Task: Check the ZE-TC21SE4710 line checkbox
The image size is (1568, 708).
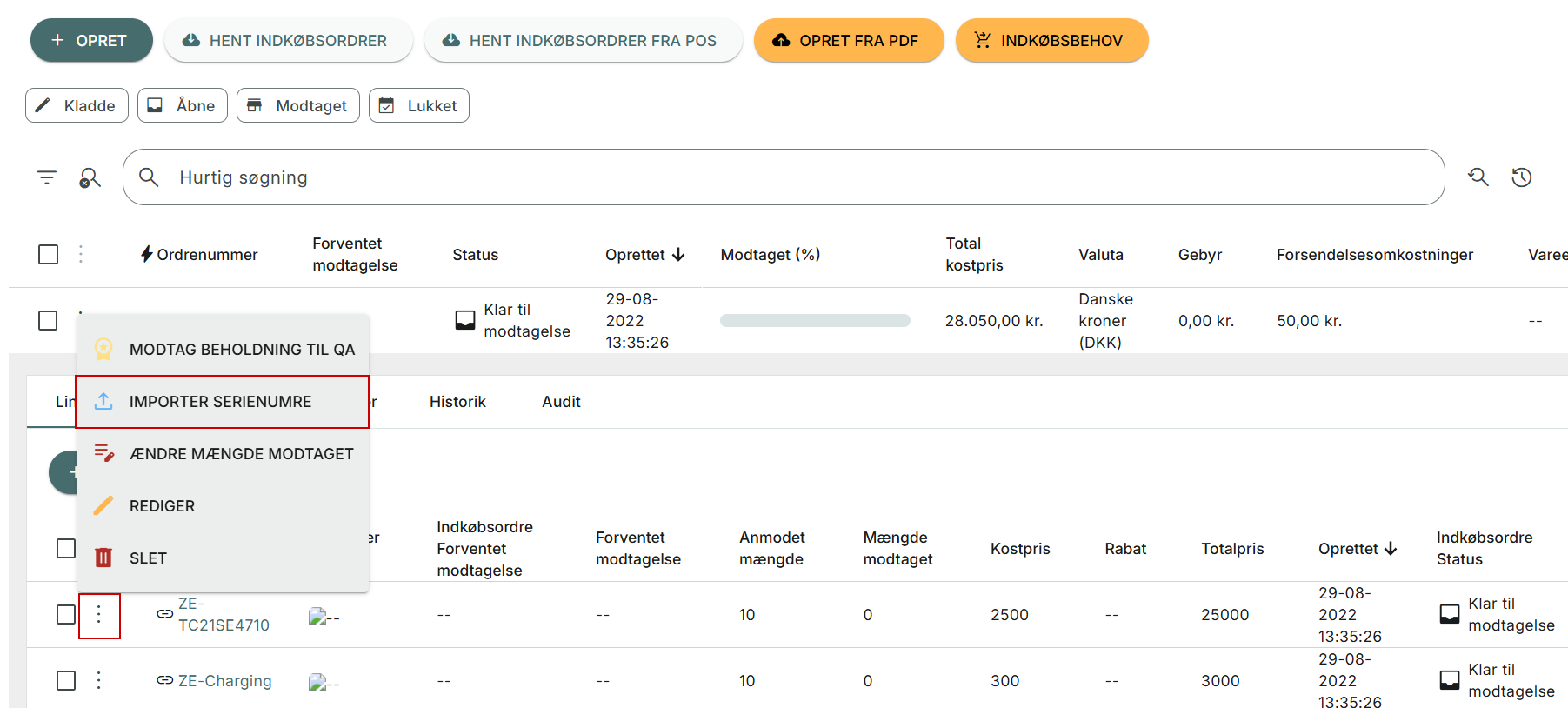Action: [x=66, y=614]
